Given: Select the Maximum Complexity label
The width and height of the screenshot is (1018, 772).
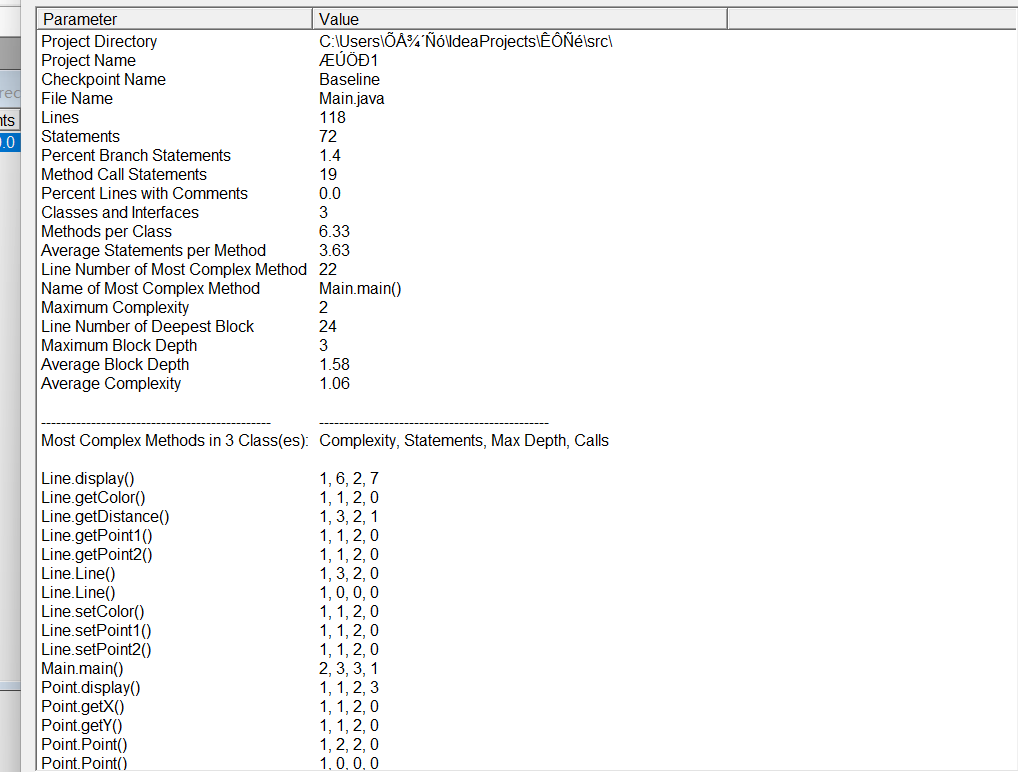Looking at the screenshot, I should (116, 307).
